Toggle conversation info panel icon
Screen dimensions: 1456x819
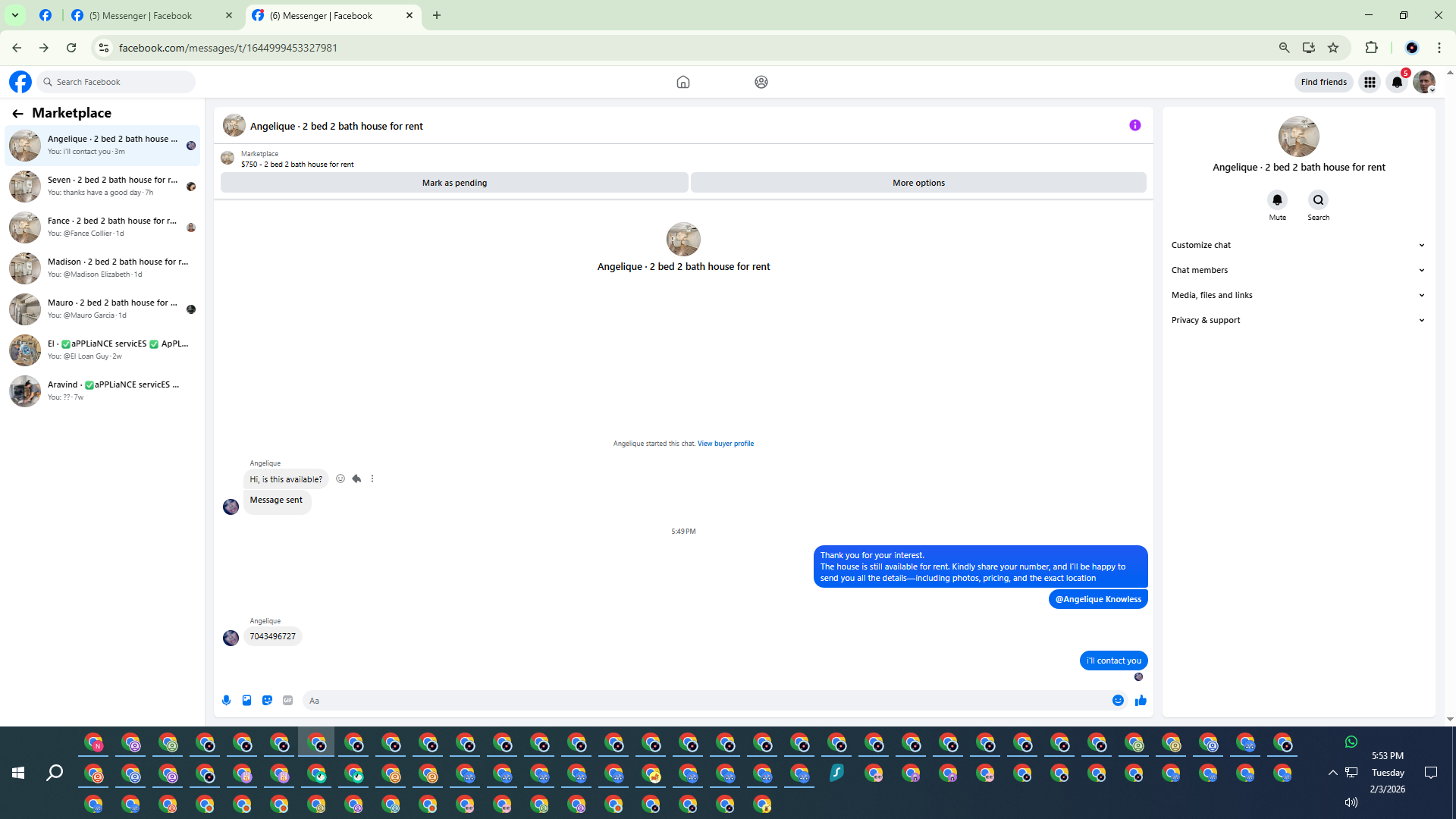[1134, 126]
